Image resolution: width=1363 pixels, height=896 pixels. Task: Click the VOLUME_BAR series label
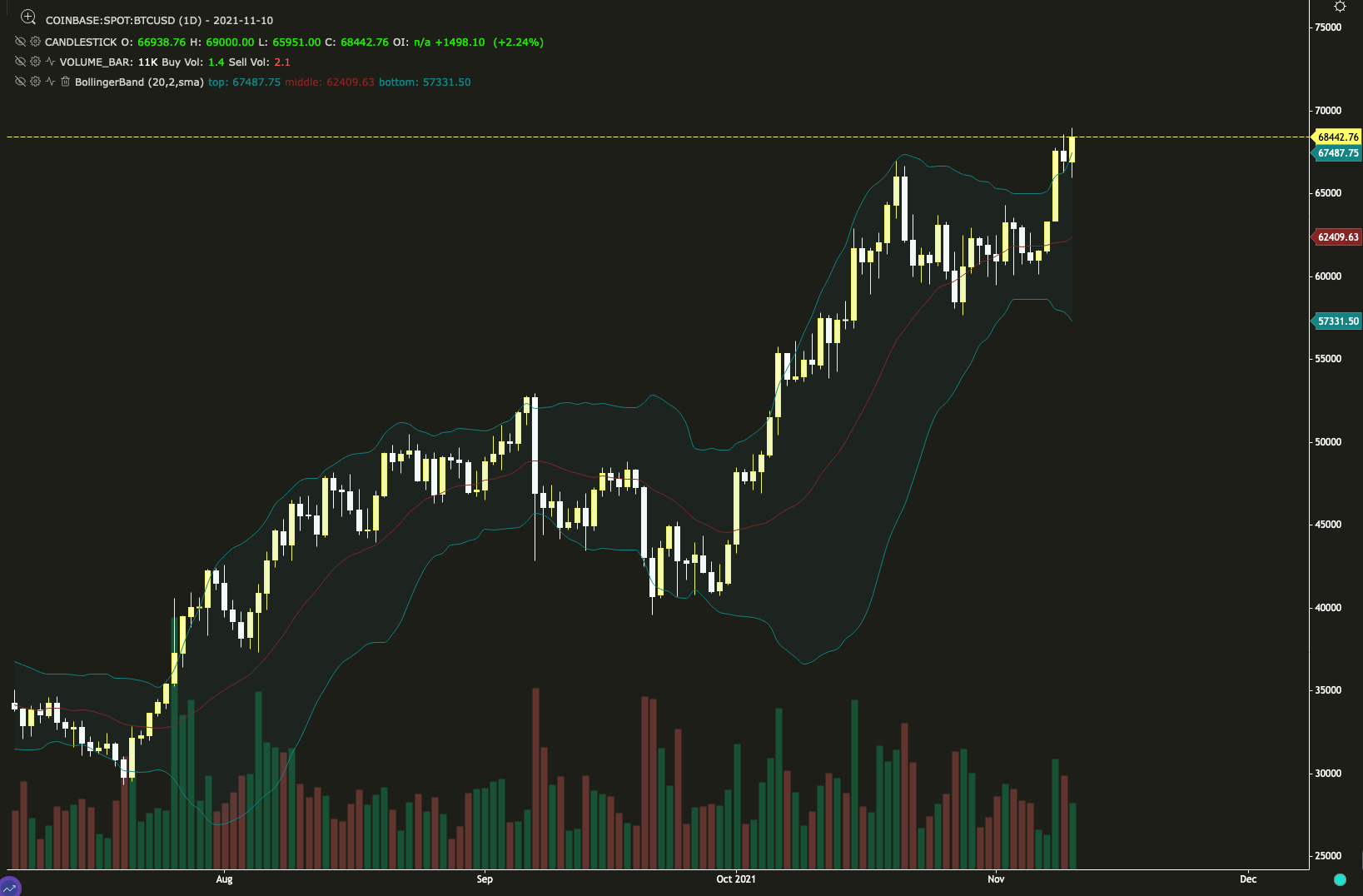click(x=96, y=62)
